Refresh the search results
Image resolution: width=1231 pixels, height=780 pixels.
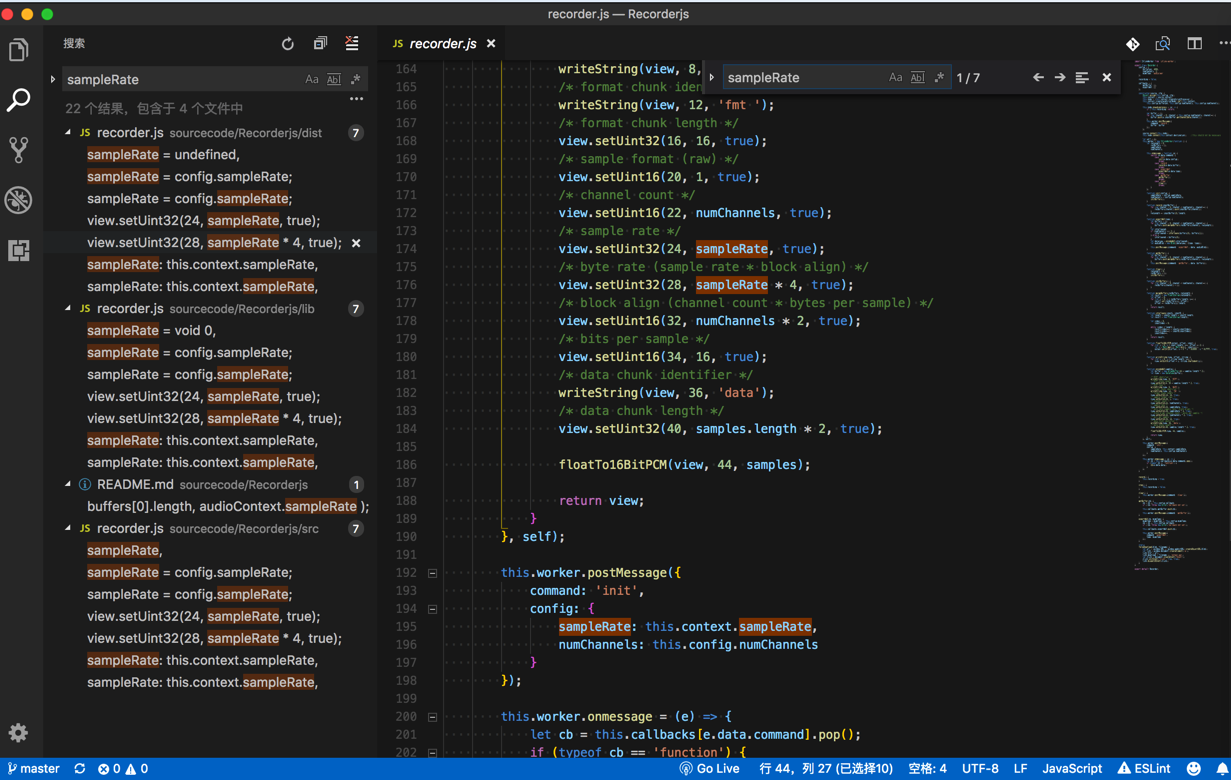coord(288,44)
